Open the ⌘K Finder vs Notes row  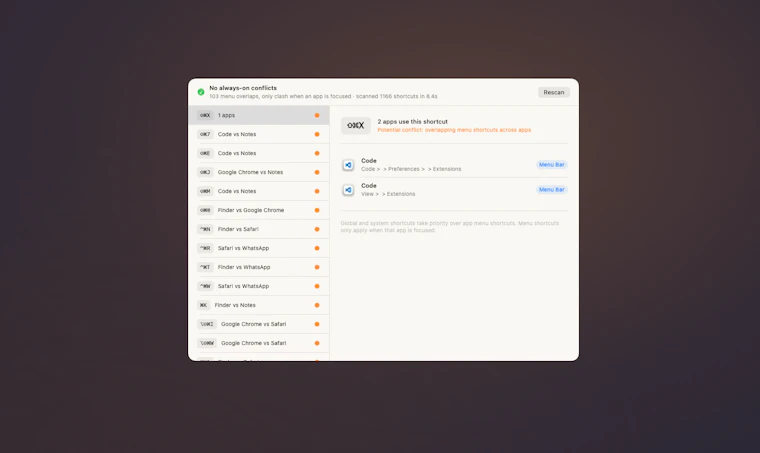coord(259,305)
